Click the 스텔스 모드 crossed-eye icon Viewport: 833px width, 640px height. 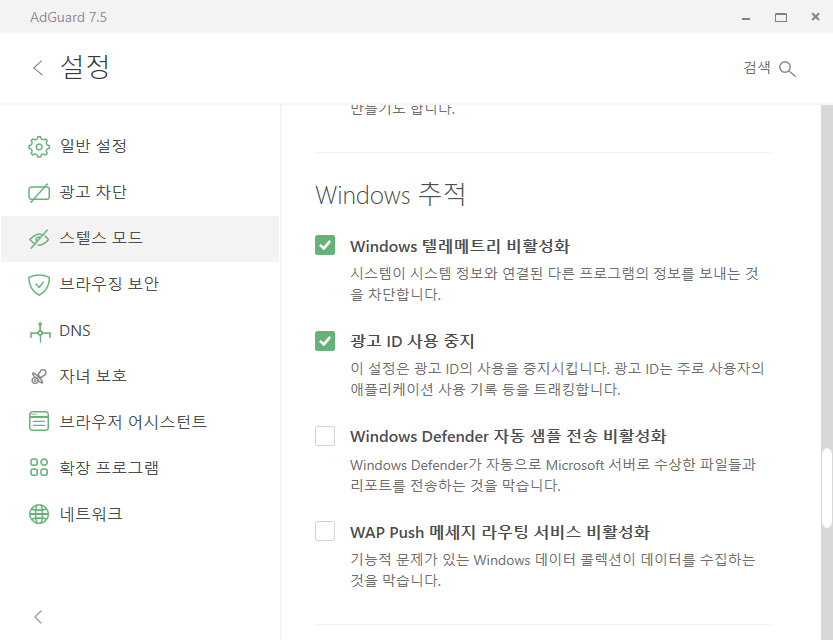(x=39, y=239)
